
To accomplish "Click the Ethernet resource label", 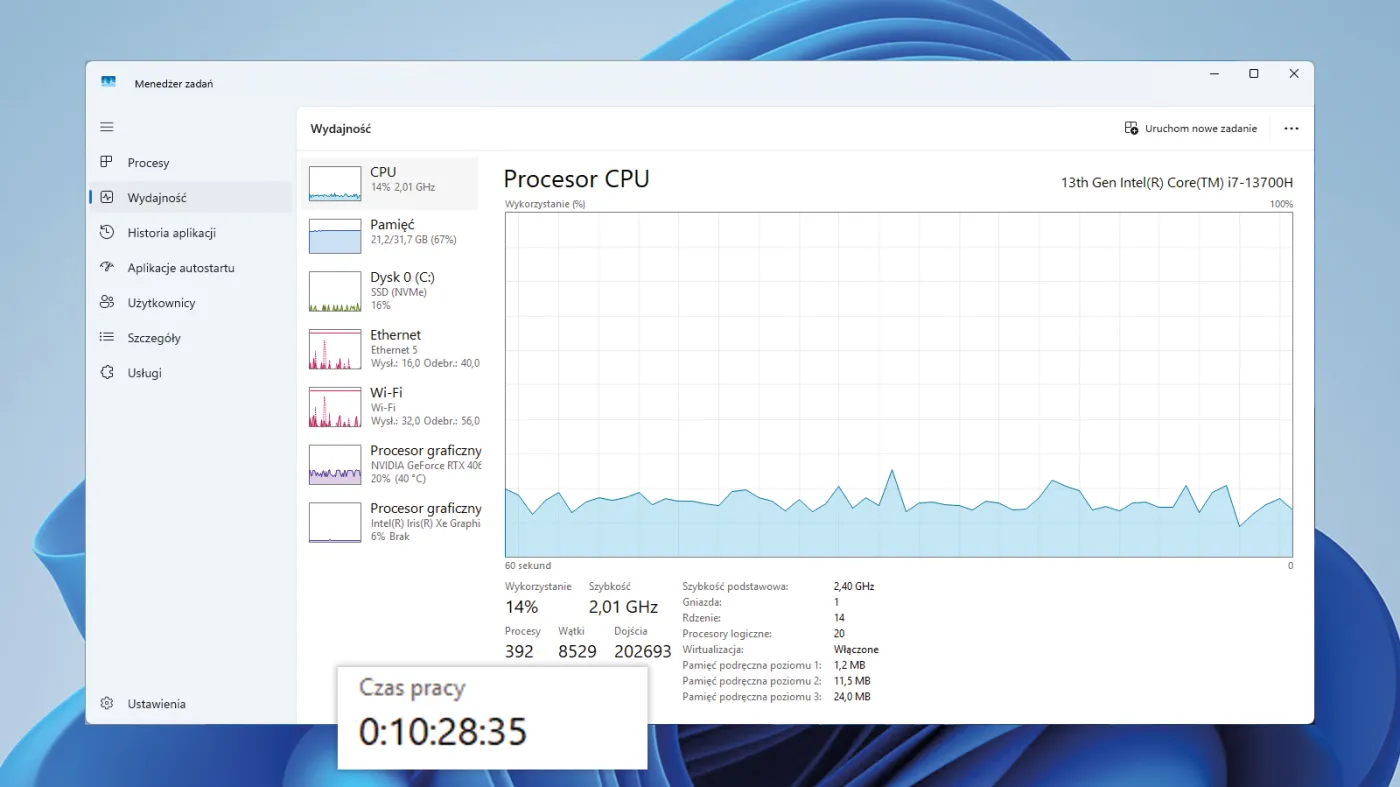I will pos(396,335).
